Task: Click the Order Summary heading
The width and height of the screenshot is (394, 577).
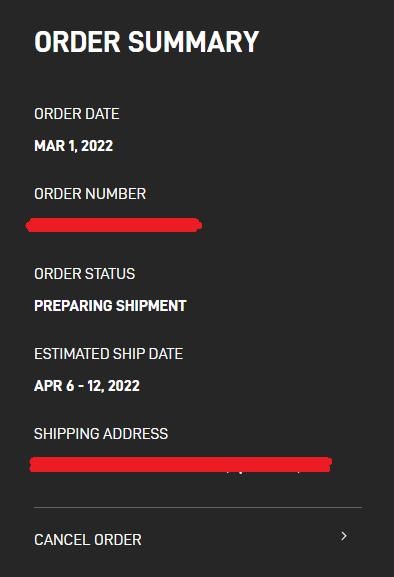Action: click(x=147, y=42)
